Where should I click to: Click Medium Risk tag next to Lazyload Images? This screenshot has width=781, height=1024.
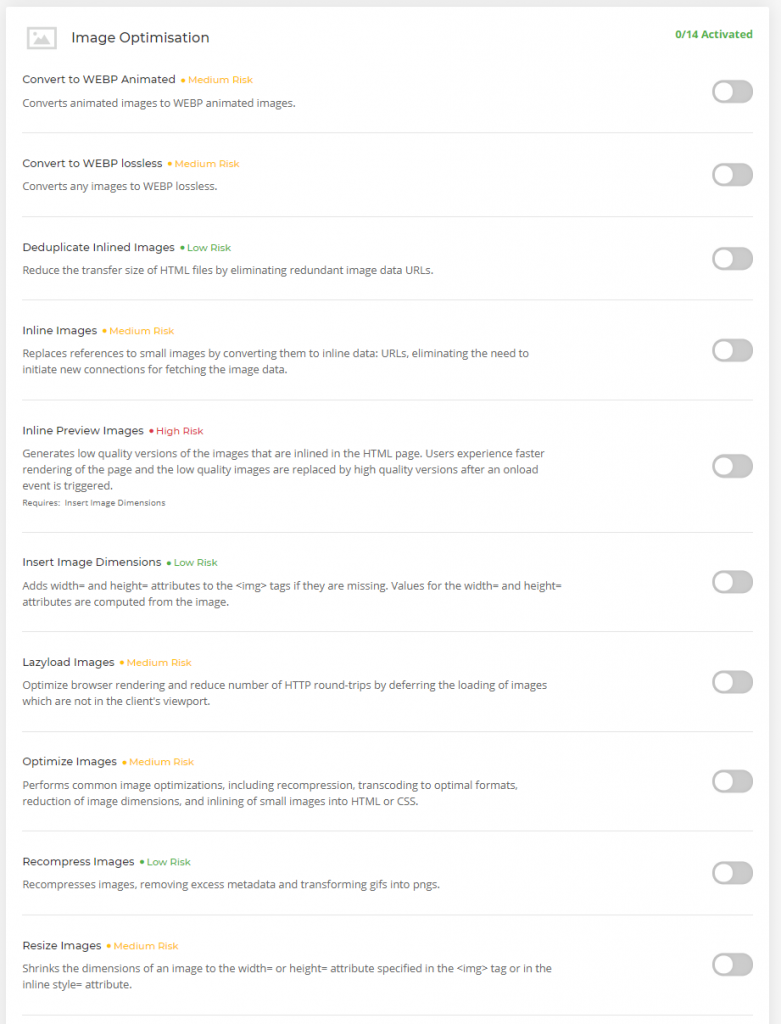(155, 663)
